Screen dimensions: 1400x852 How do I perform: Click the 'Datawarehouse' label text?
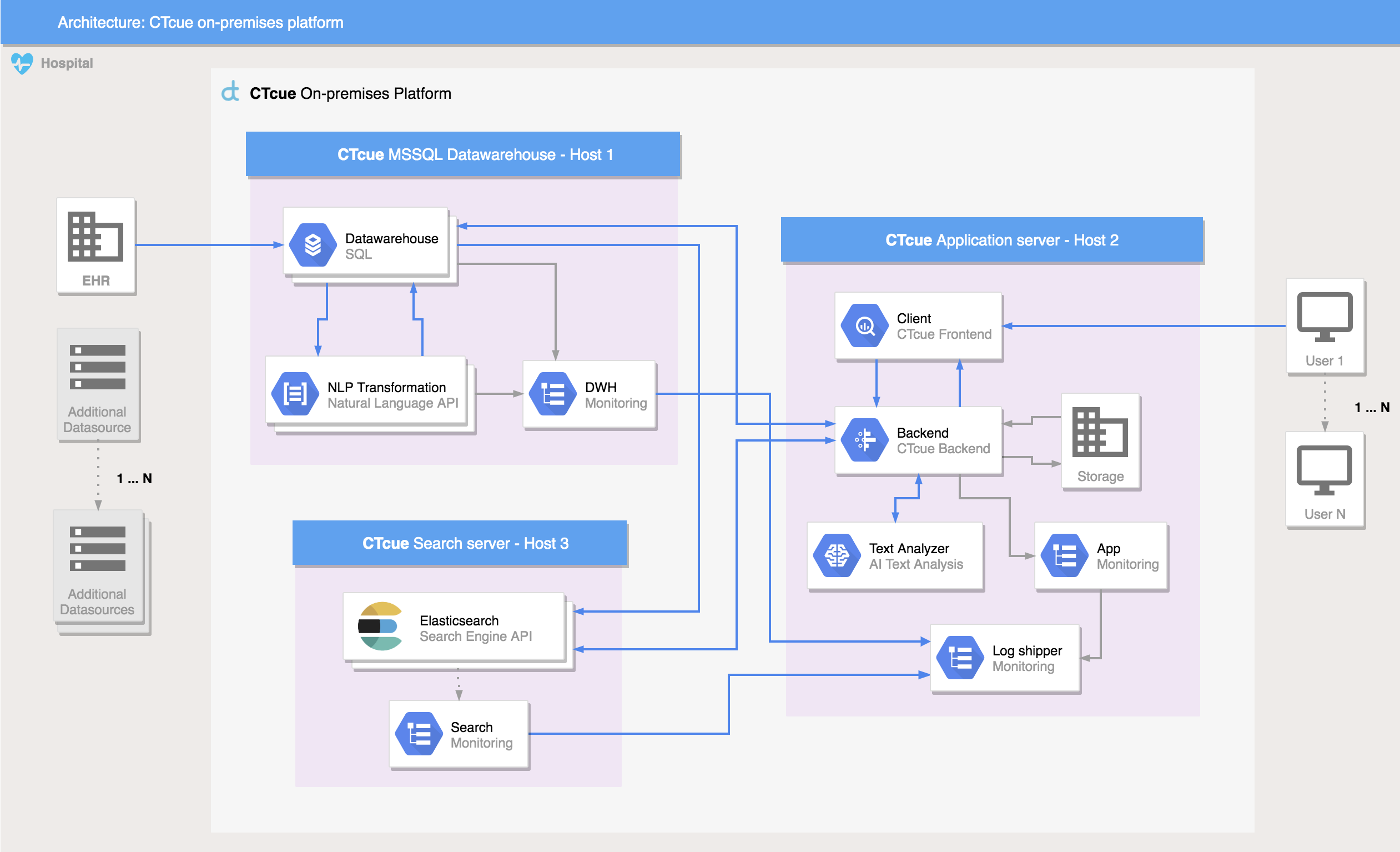(391, 239)
